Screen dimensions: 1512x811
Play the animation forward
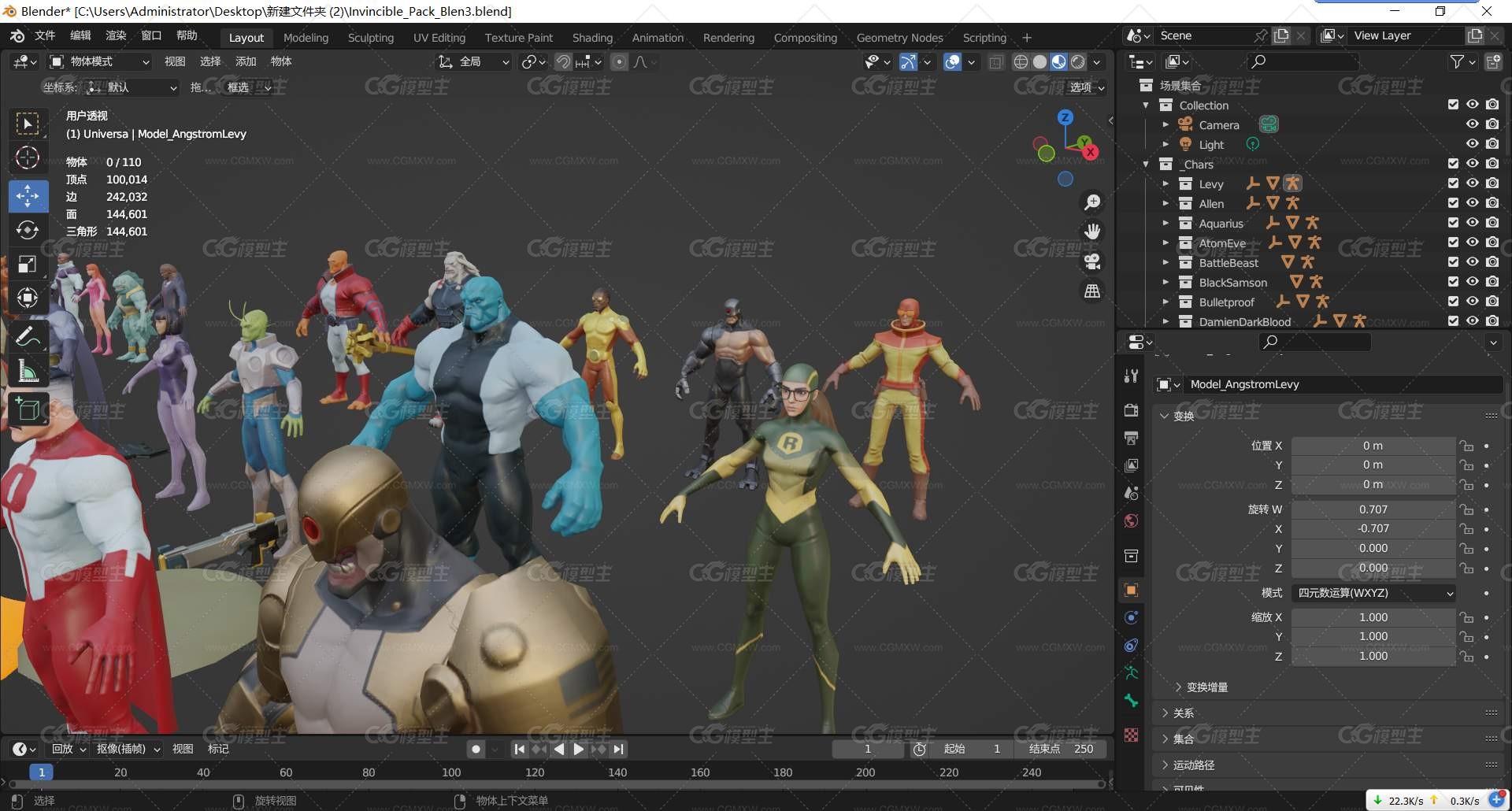pyautogui.click(x=579, y=749)
